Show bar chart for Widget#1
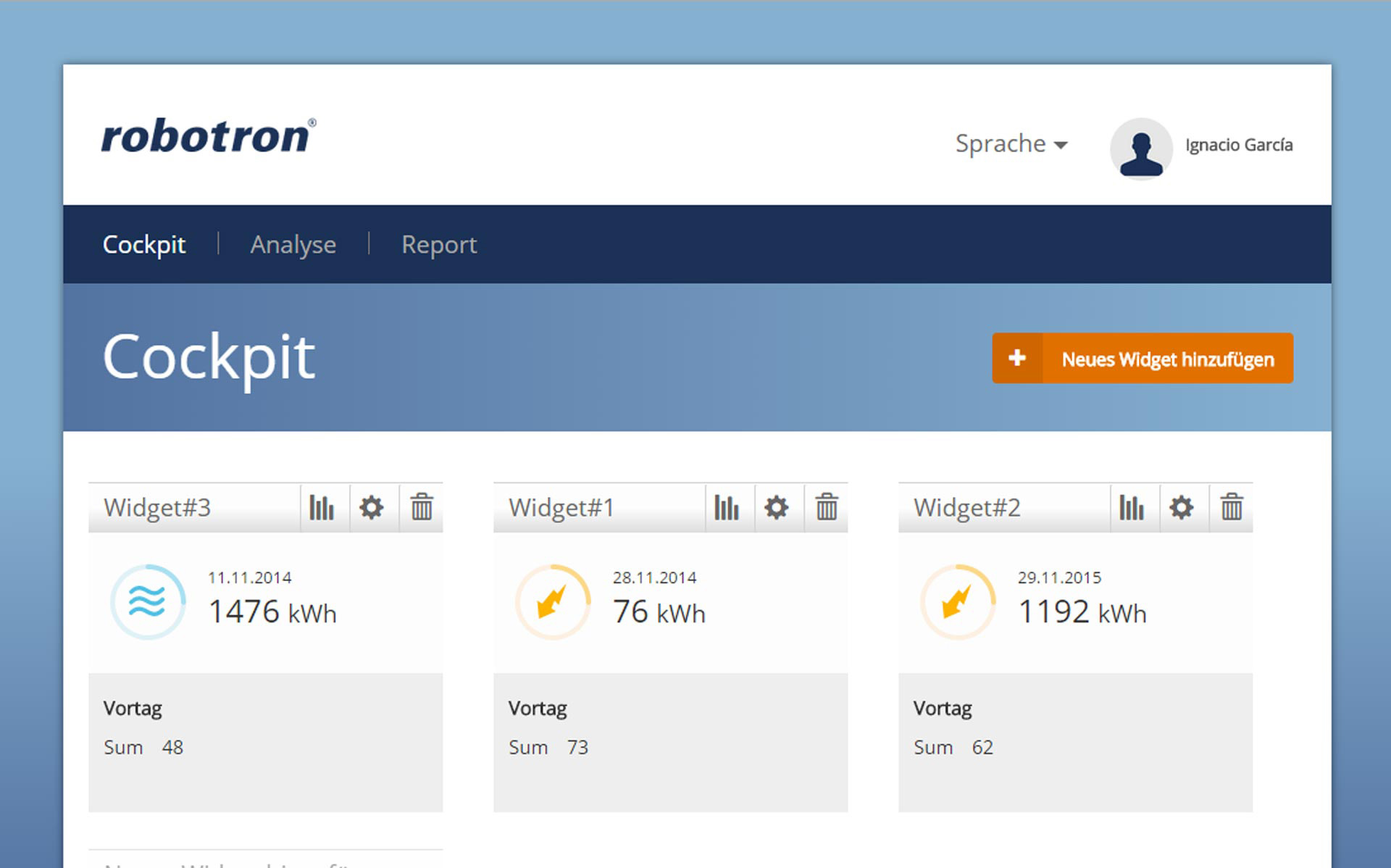The height and width of the screenshot is (868, 1391). [727, 508]
